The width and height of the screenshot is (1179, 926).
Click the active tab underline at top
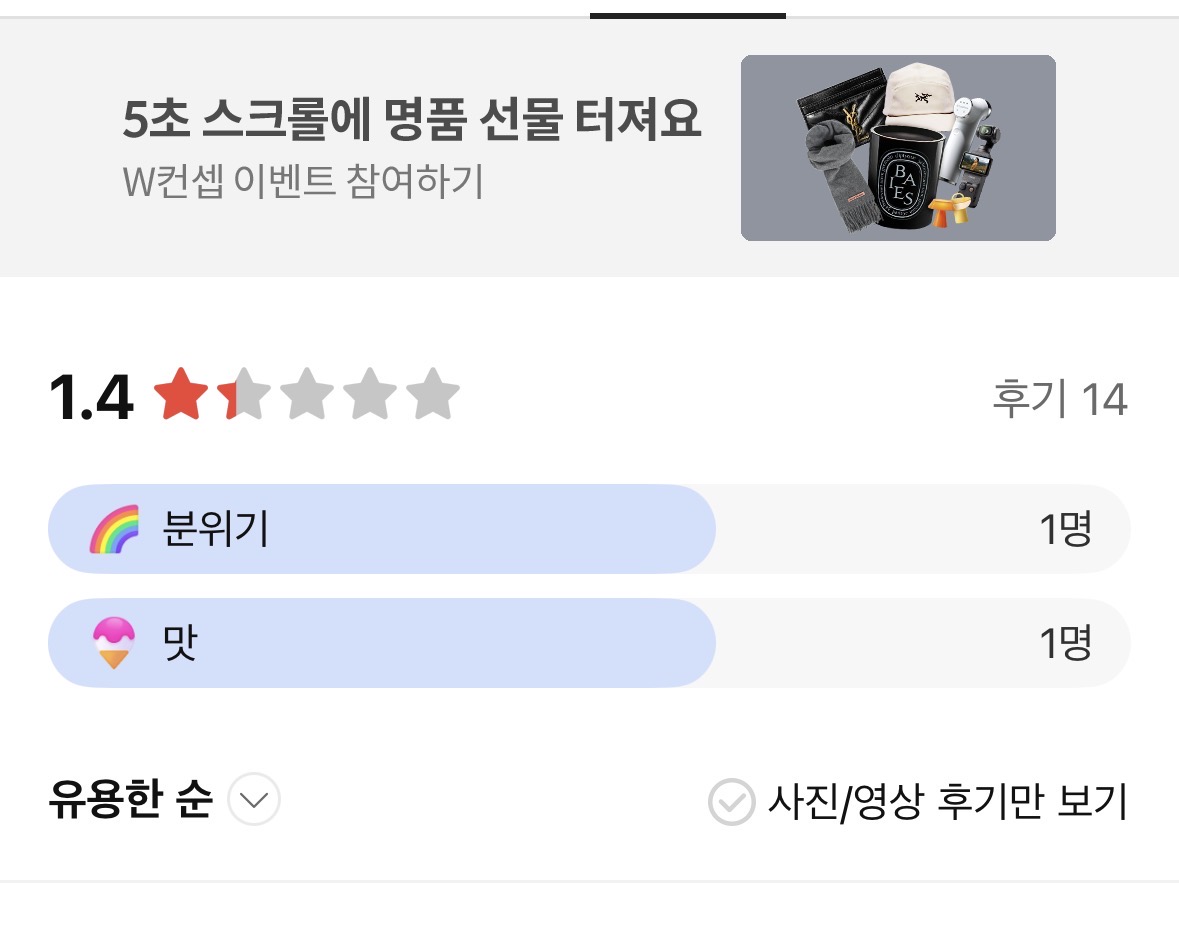pos(687,15)
